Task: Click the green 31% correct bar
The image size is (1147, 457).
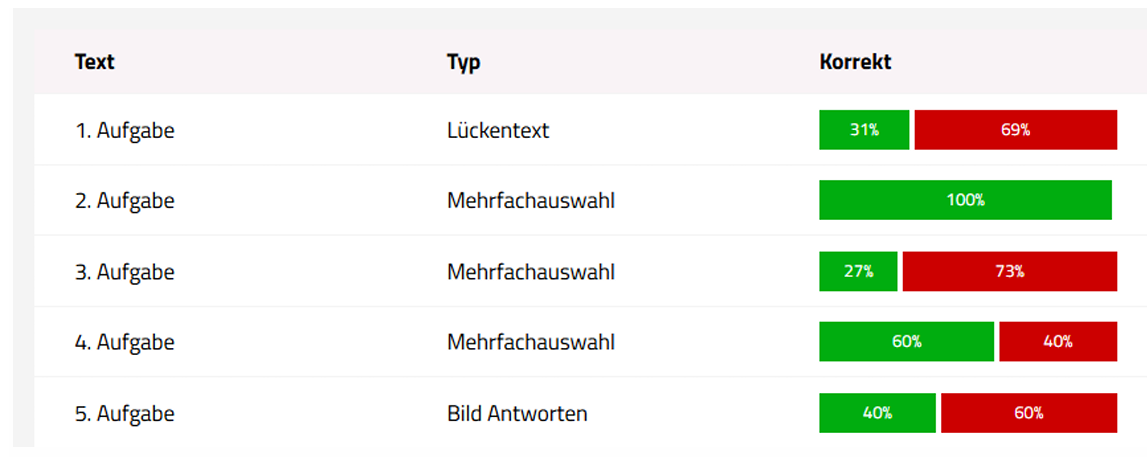Action: 864,130
